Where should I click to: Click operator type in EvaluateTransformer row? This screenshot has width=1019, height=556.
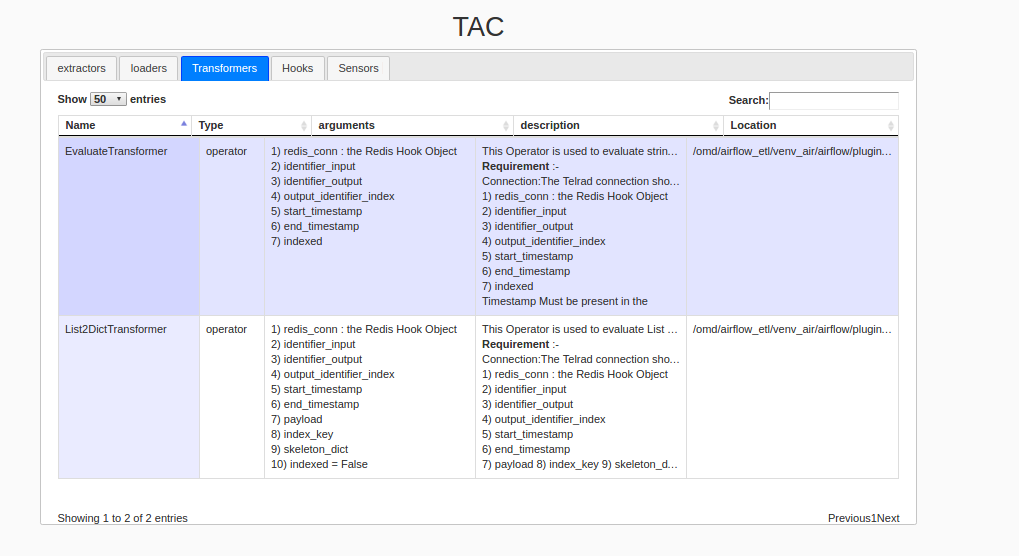226,151
